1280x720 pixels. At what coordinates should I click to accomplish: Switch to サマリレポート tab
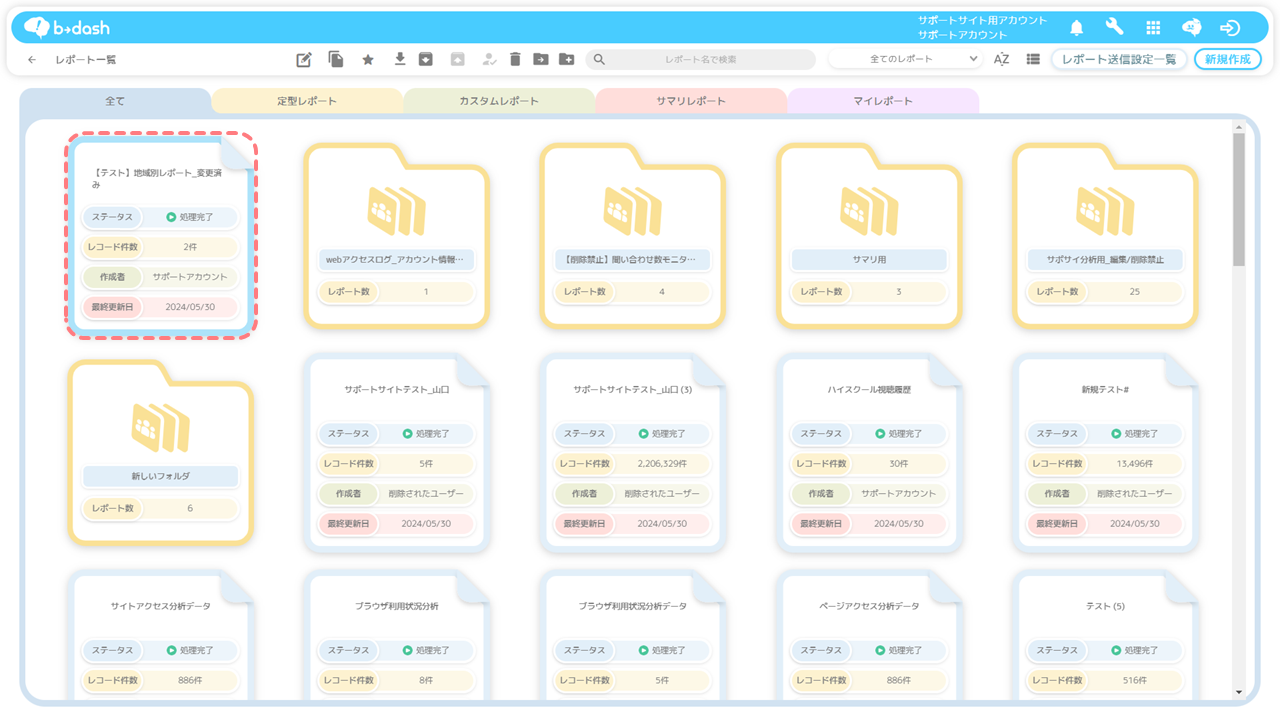(x=691, y=101)
